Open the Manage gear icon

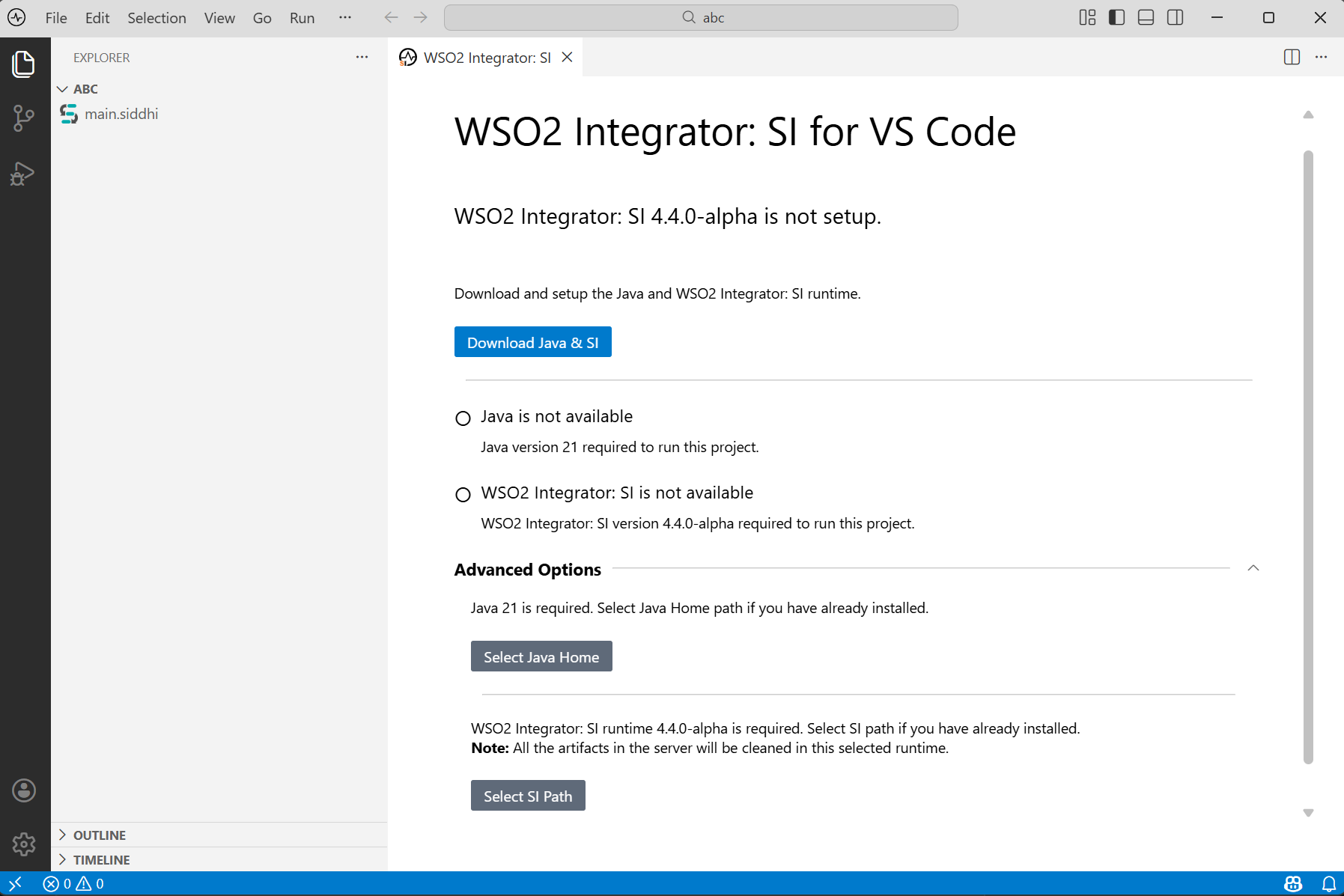[x=24, y=844]
